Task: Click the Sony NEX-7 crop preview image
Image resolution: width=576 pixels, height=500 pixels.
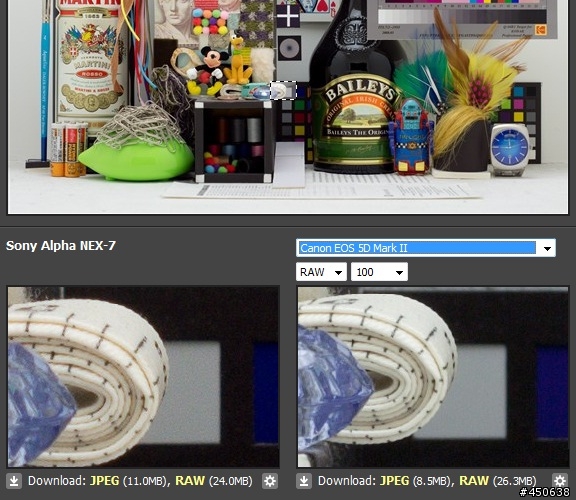Action: (143, 377)
